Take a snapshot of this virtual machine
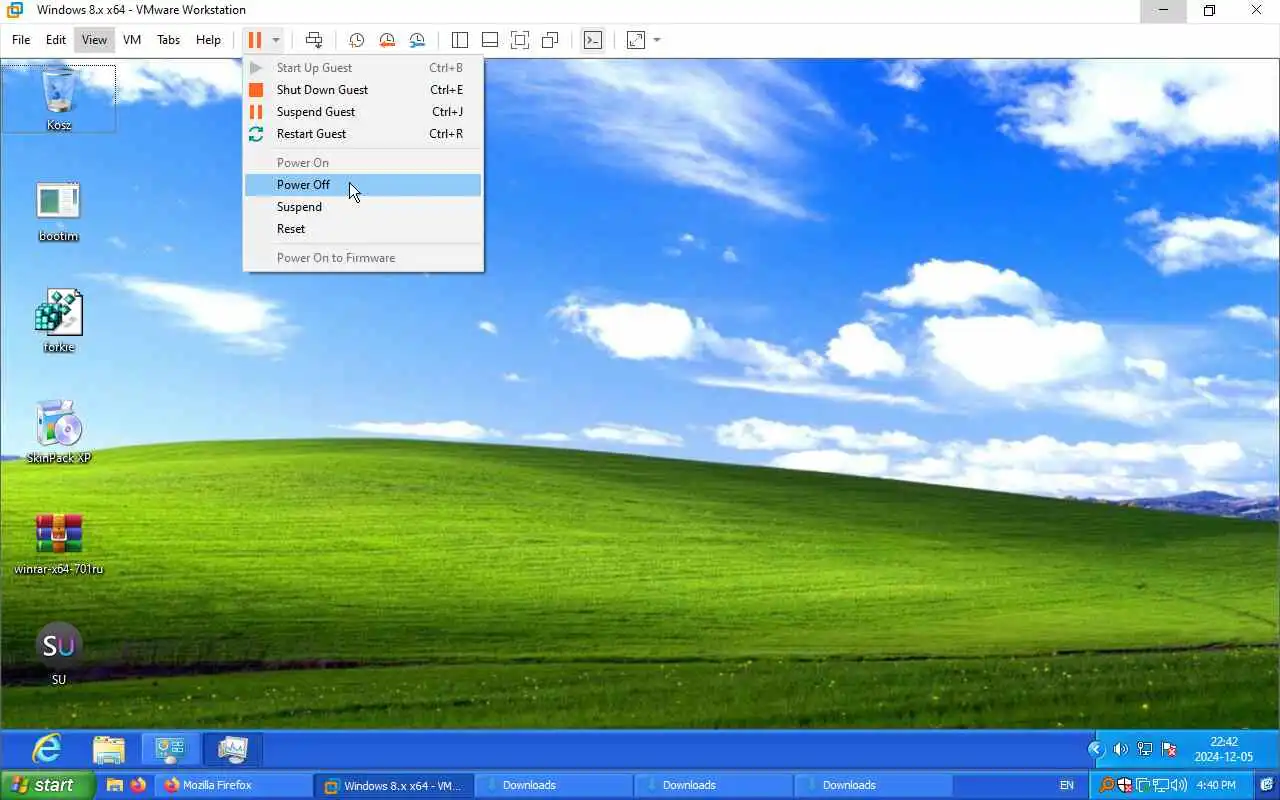The image size is (1280, 800). [x=356, y=40]
